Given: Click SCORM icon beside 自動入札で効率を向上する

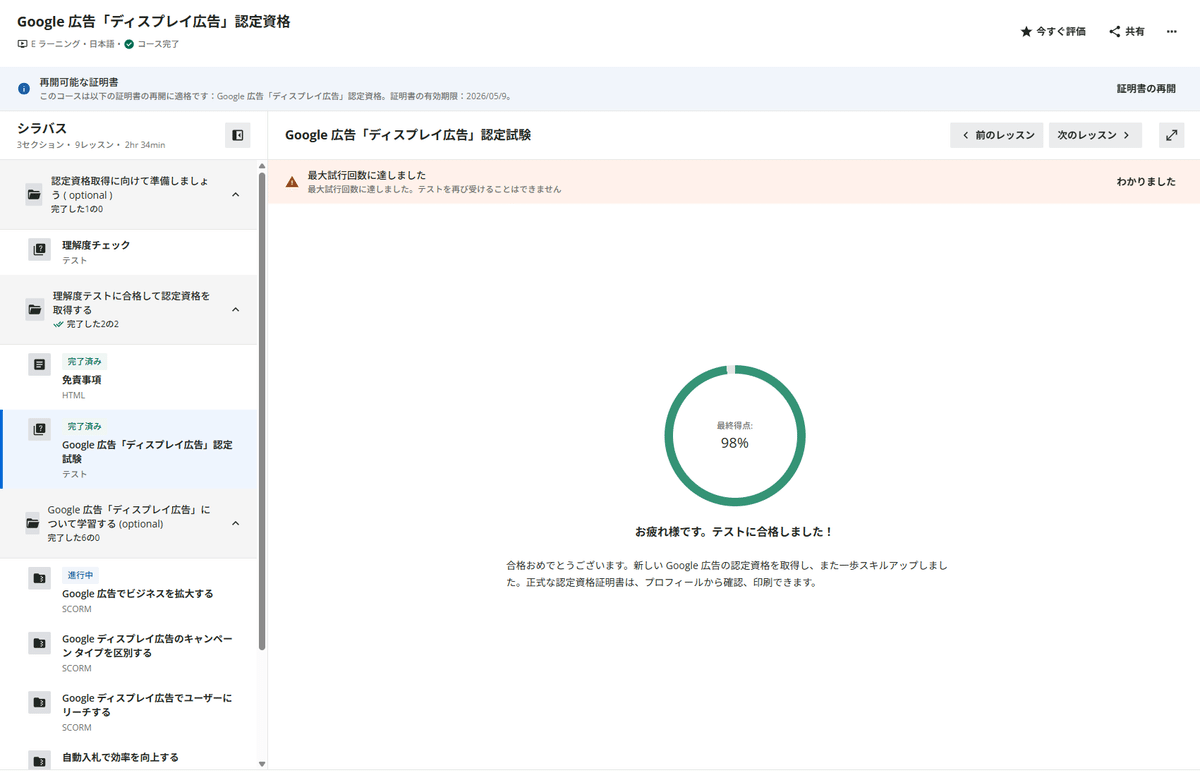Looking at the screenshot, I should (39, 760).
